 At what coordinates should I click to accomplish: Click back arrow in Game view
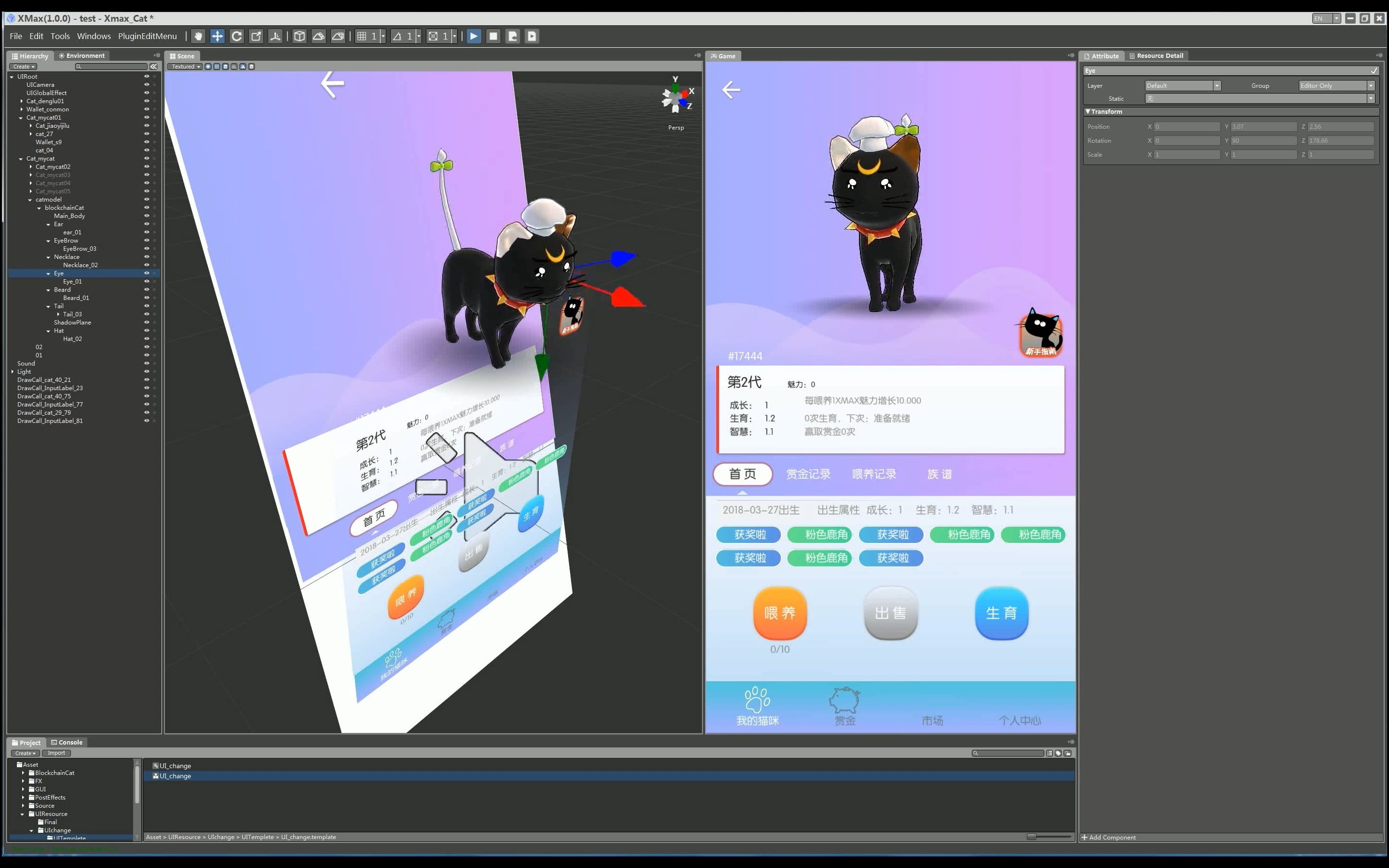731,90
